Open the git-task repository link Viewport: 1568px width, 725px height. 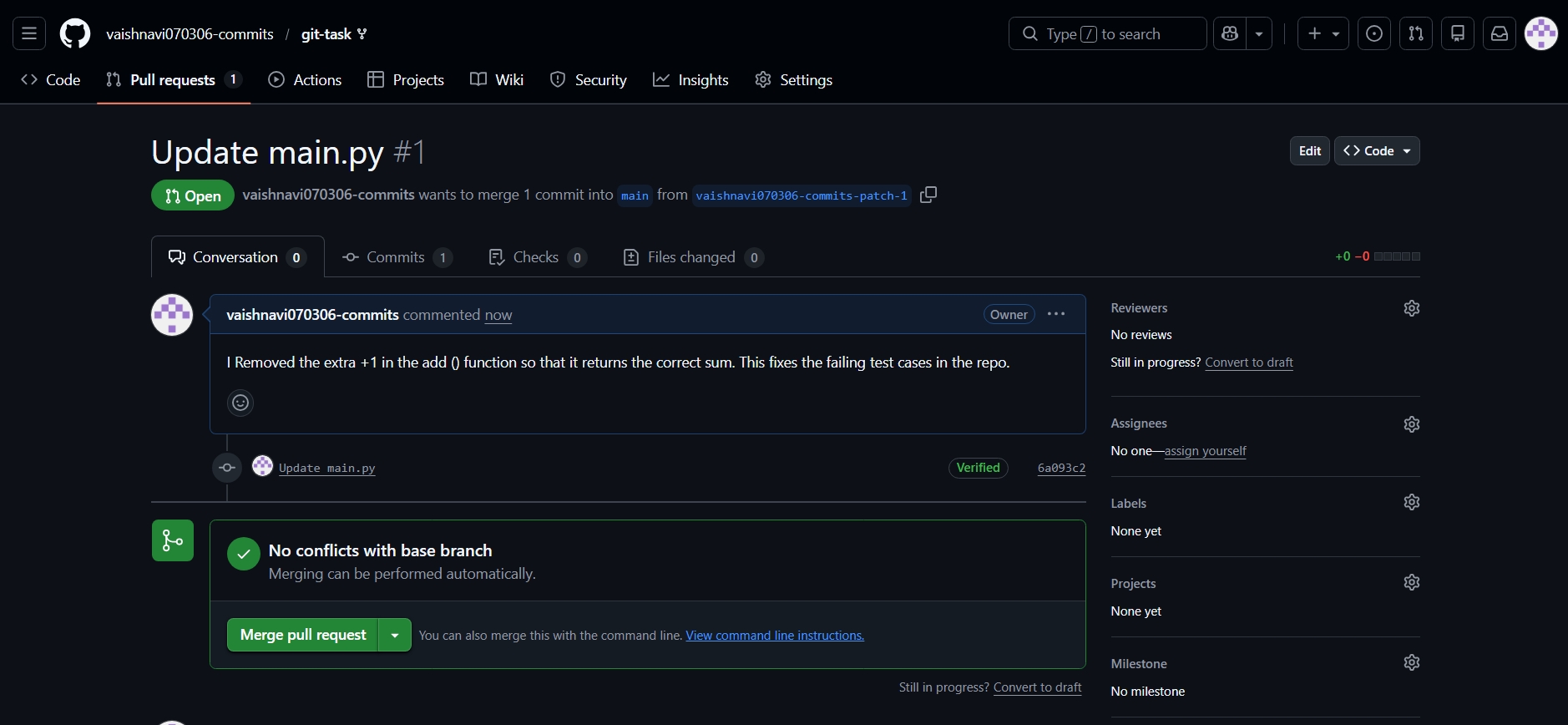pos(326,34)
